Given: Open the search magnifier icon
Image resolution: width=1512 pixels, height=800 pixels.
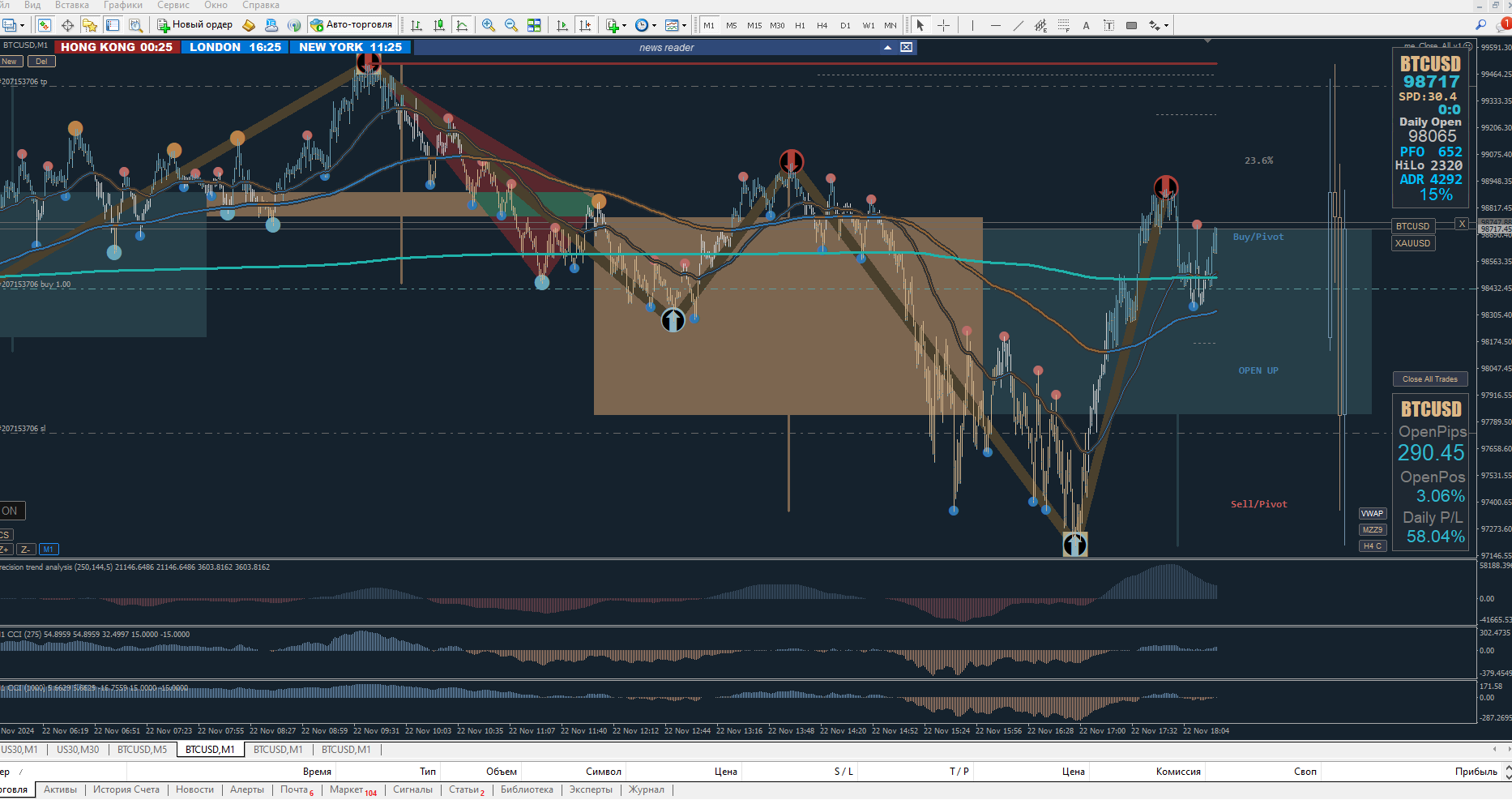Looking at the screenshot, I should (x=1481, y=25).
